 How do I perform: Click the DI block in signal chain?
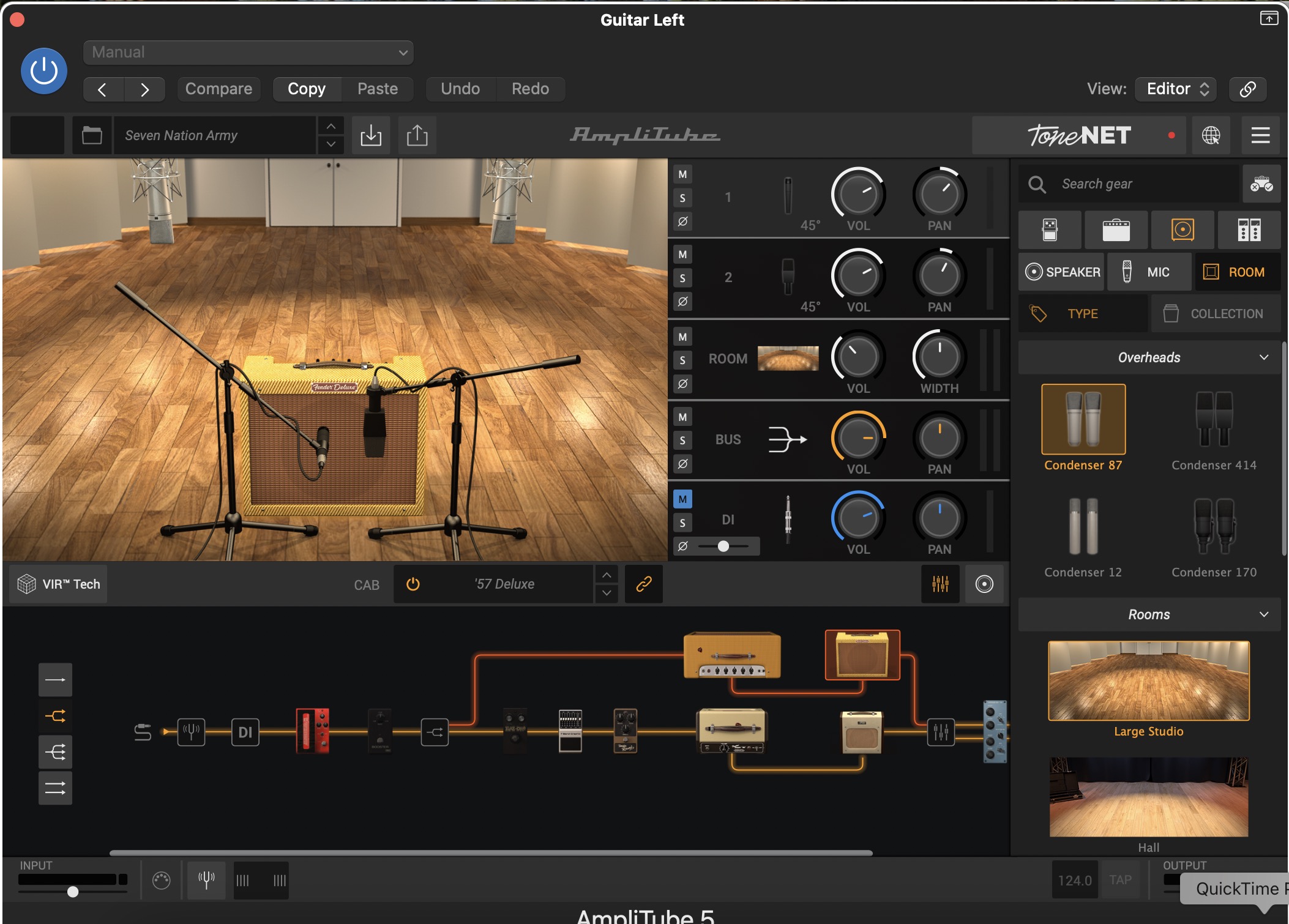tap(245, 732)
